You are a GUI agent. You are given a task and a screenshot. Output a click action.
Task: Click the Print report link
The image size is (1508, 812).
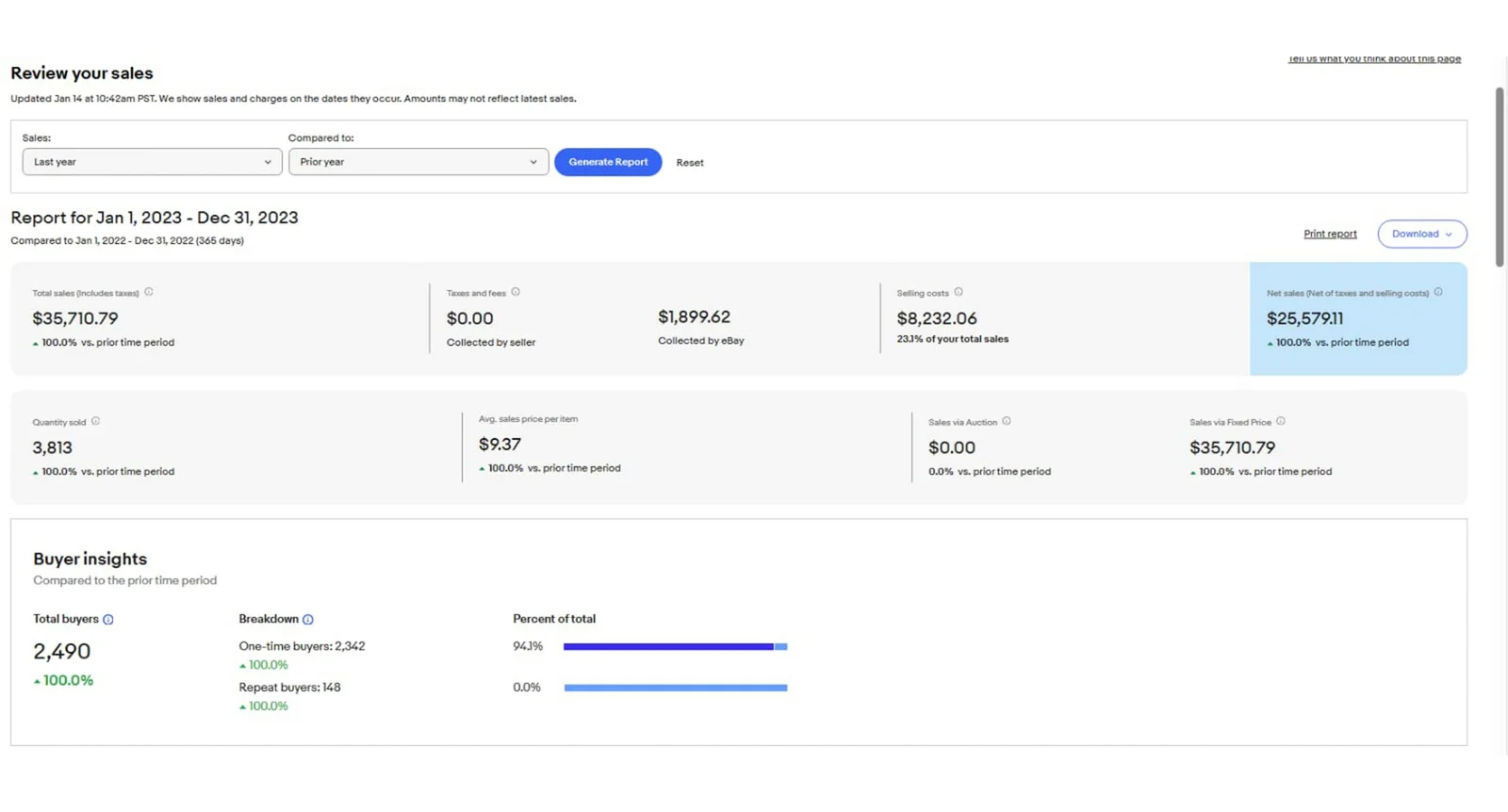pyautogui.click(x=1330, y=234)
